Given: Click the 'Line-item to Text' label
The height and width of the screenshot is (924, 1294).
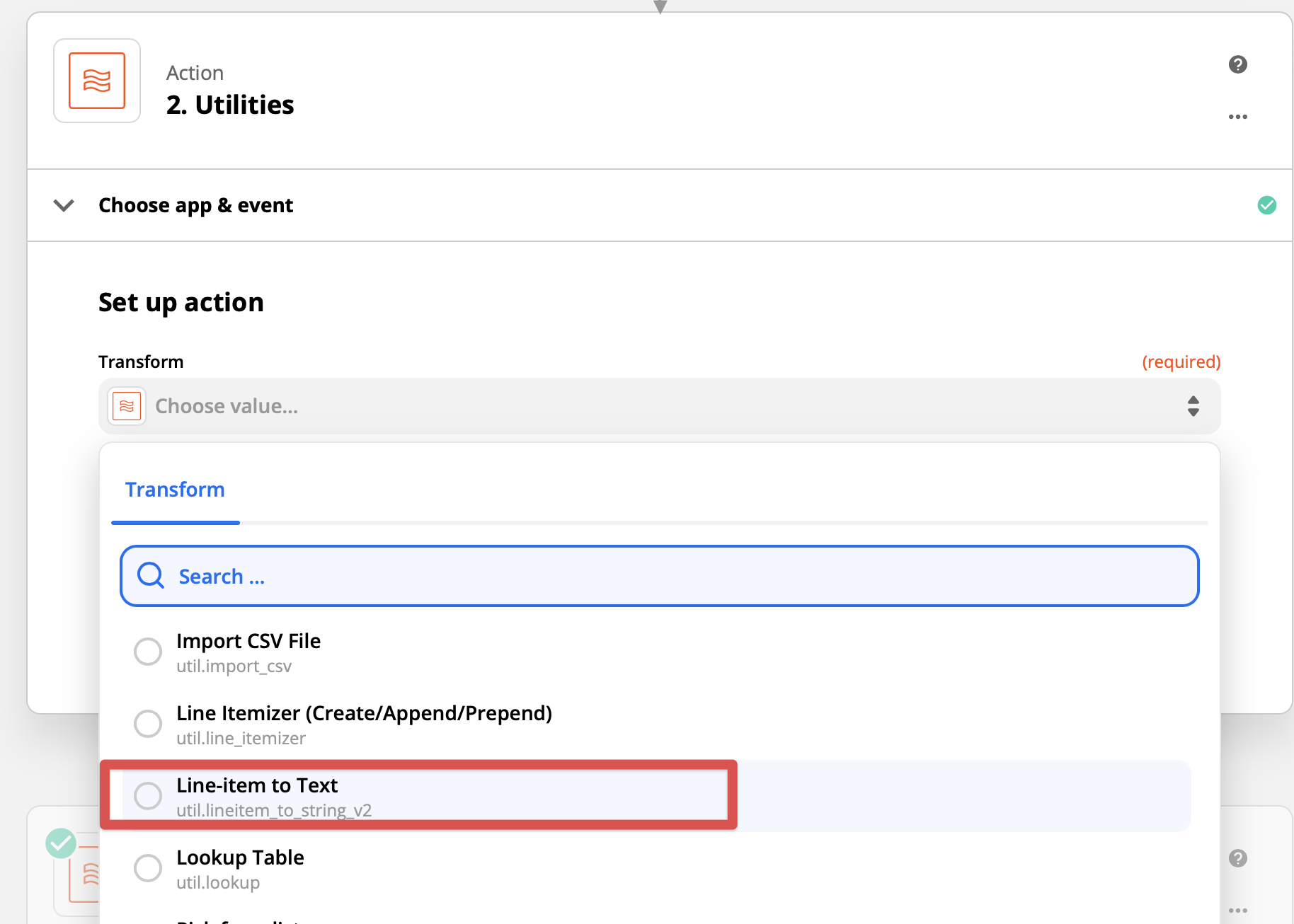Looking at the screenshot, I should click(257, 785).
